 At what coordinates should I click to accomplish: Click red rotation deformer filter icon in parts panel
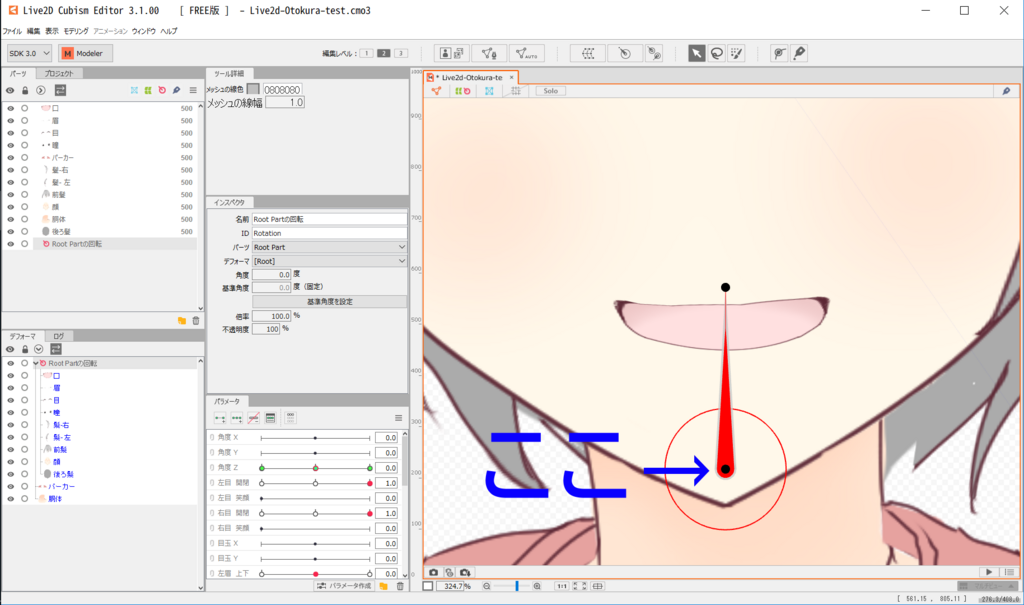coord(162,90)
